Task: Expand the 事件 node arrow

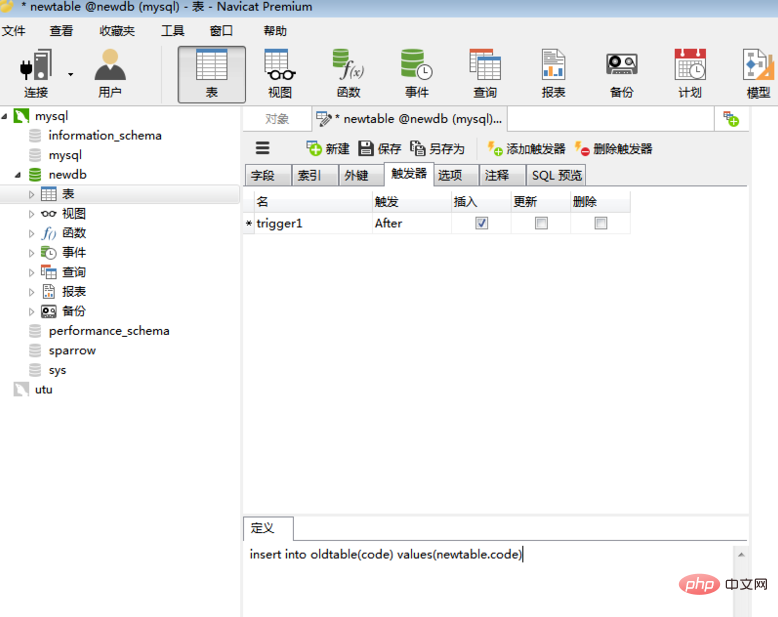Action: coord(31,253)
